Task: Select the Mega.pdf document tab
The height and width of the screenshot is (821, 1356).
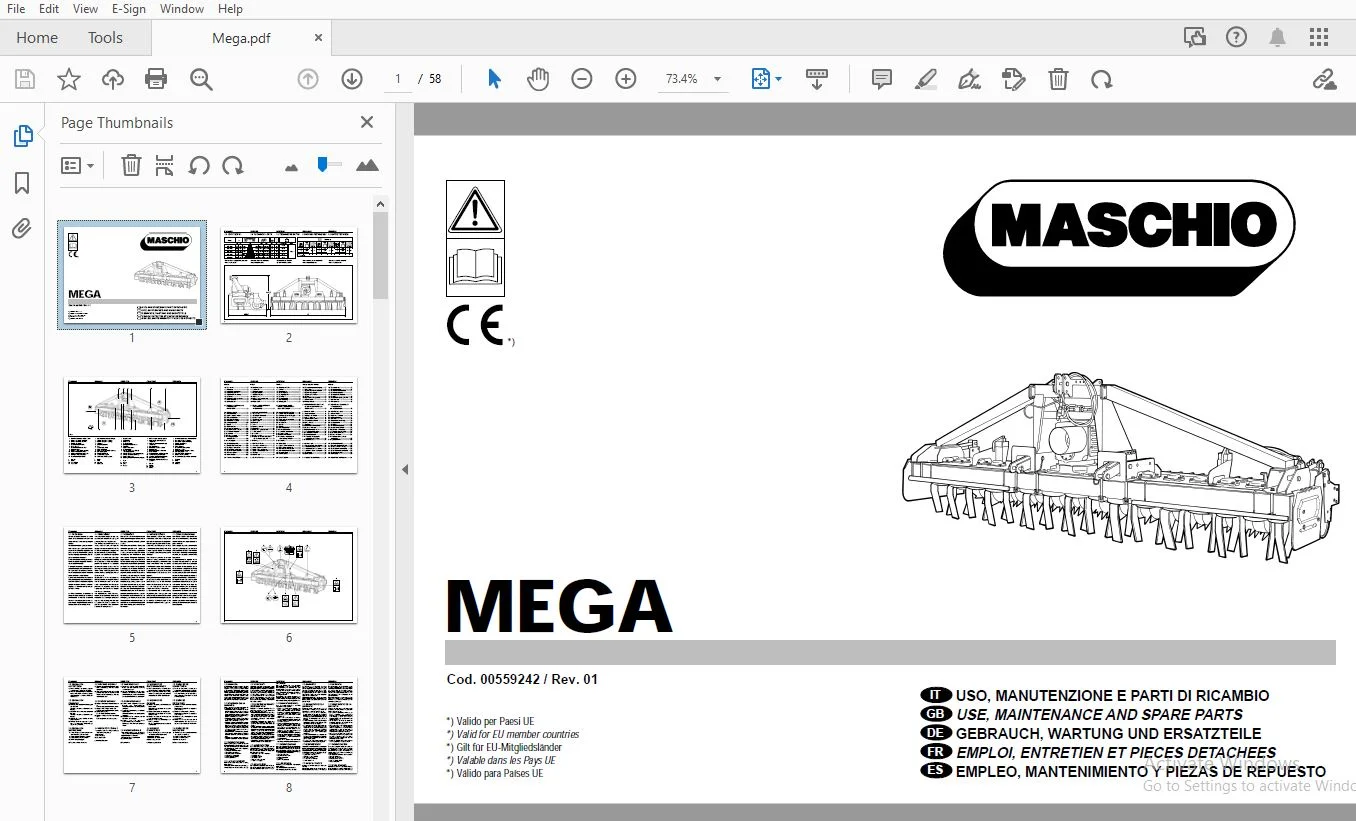Action: coord(241,38)
